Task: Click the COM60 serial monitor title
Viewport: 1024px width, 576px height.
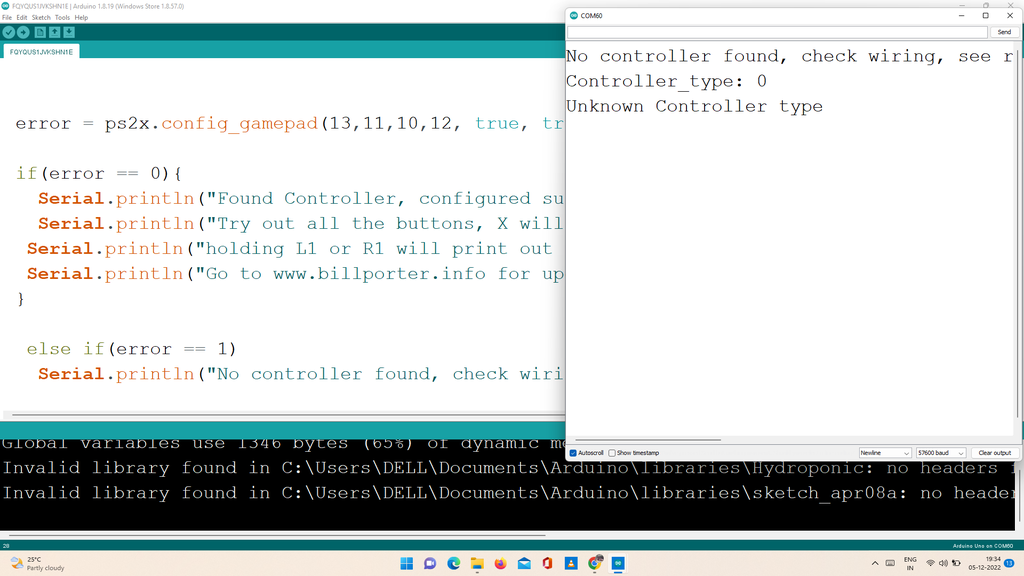Action: pyautogui.click(x=591, y=16)
